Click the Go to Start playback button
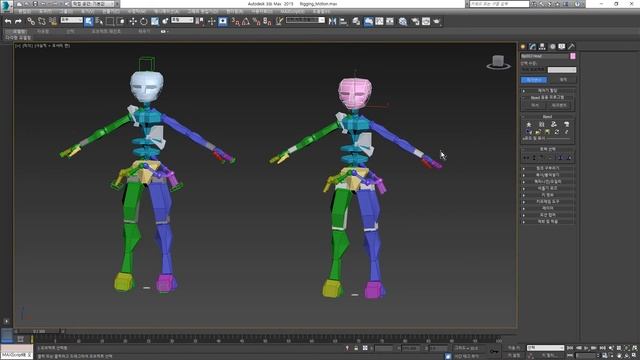640x360 pixels. (x=570, y=348)
